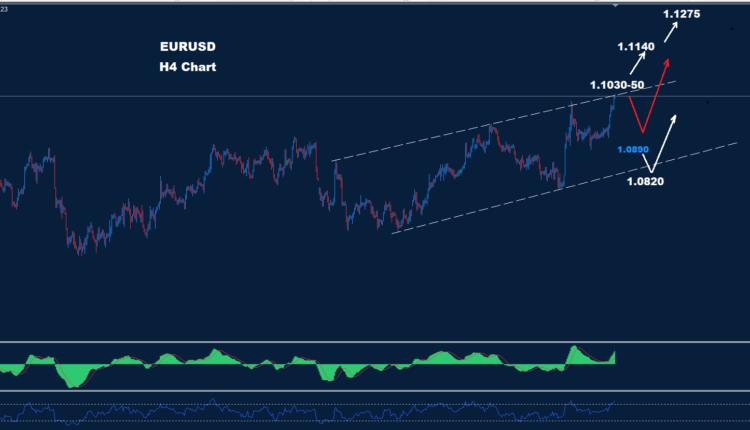Select the 1.1140 target price label
This screenshot has height=430, width=750.
tap(636, 46)
